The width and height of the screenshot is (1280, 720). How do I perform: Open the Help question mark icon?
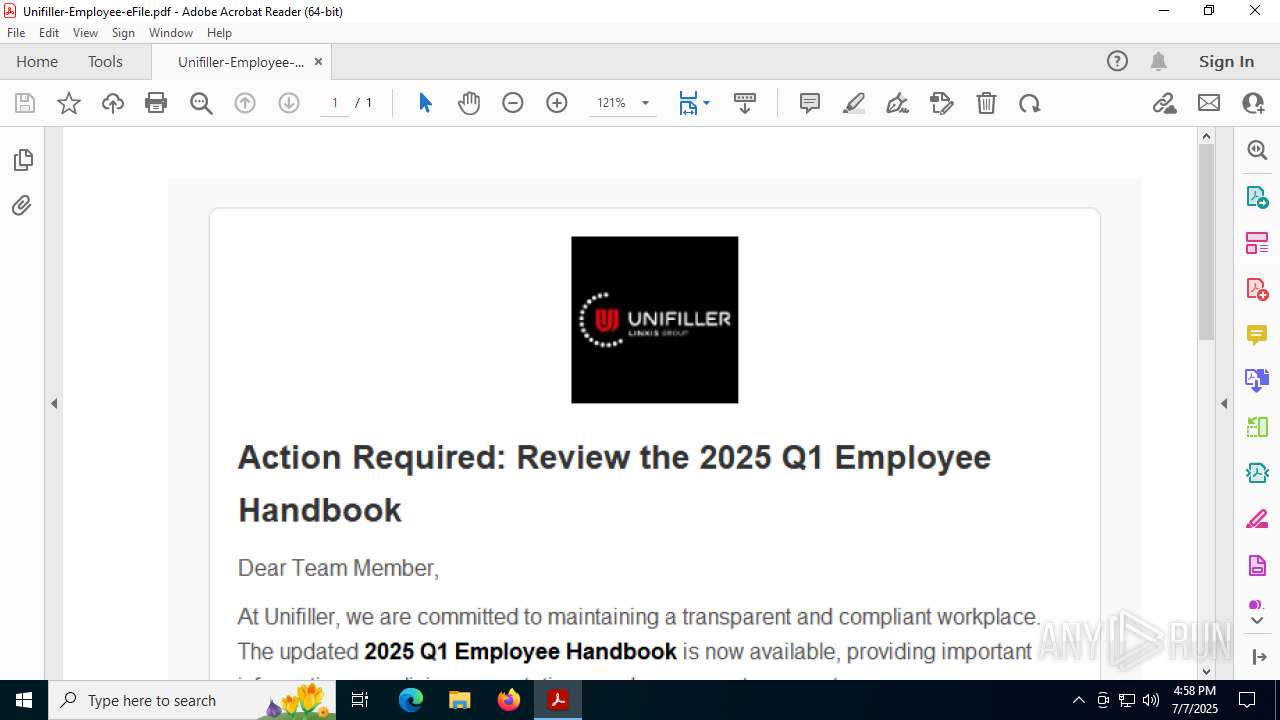click(1117, 62)
